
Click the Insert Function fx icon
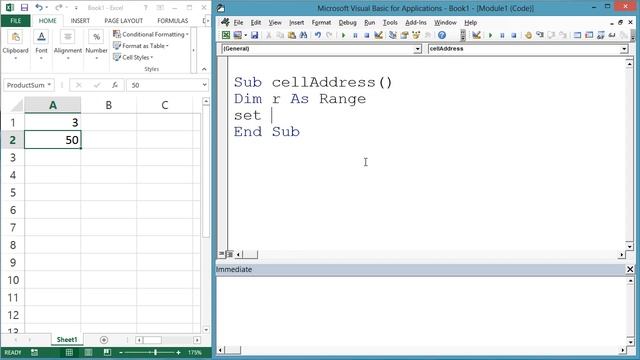[x=115, y=85]
